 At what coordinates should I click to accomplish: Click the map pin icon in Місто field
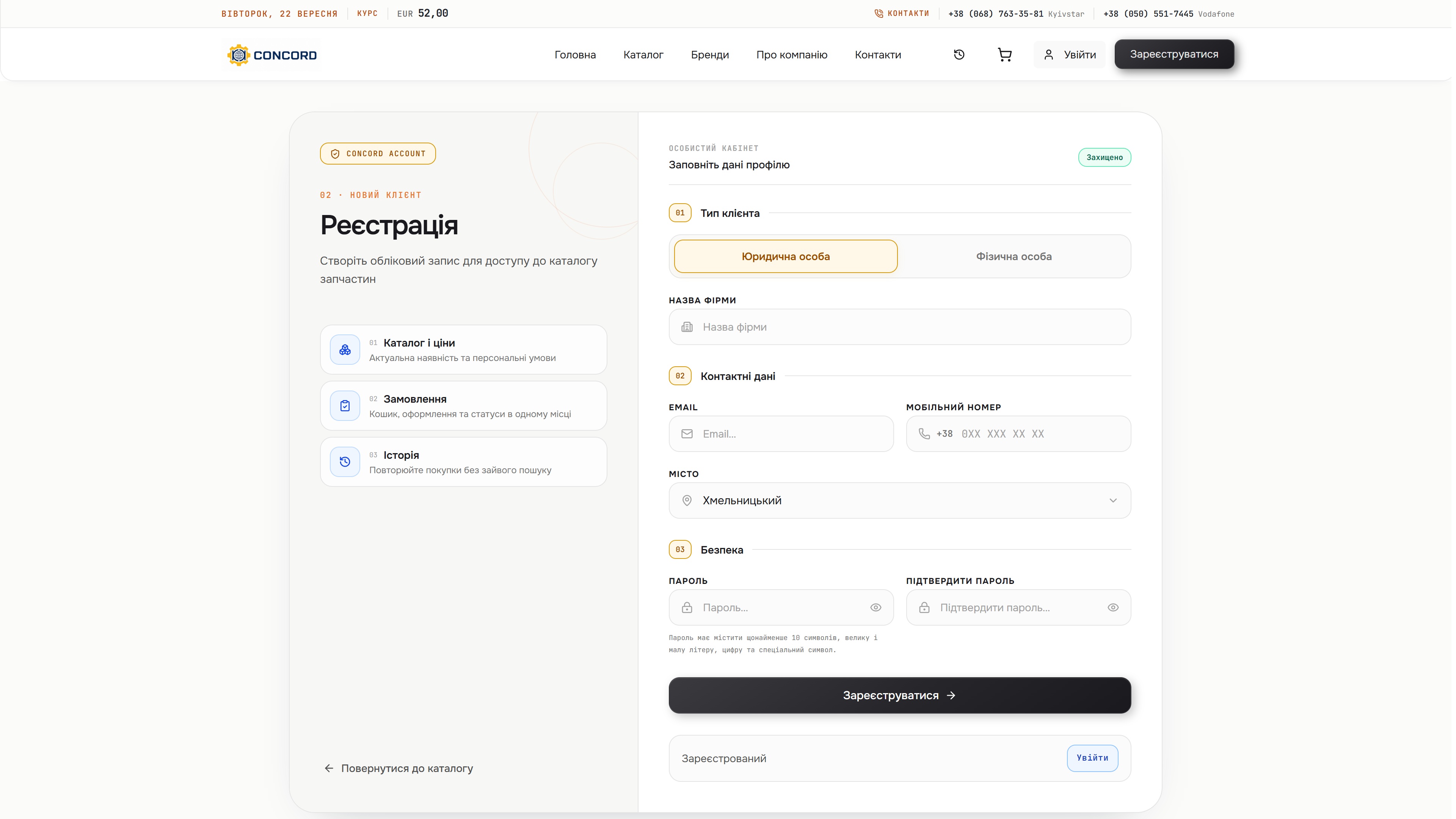click(687, 500)
